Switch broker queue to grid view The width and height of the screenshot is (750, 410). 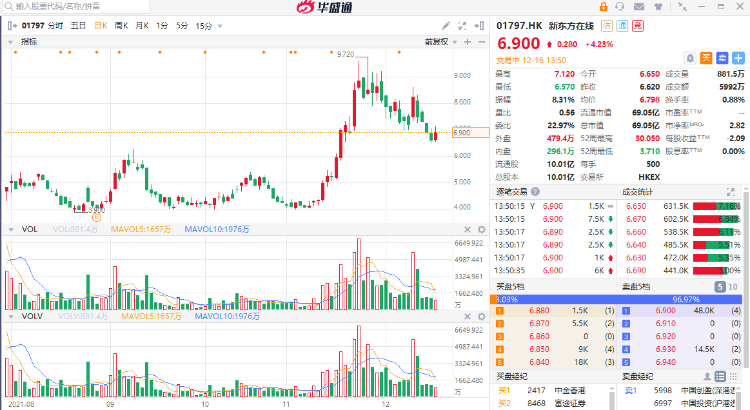coord(733,377)
